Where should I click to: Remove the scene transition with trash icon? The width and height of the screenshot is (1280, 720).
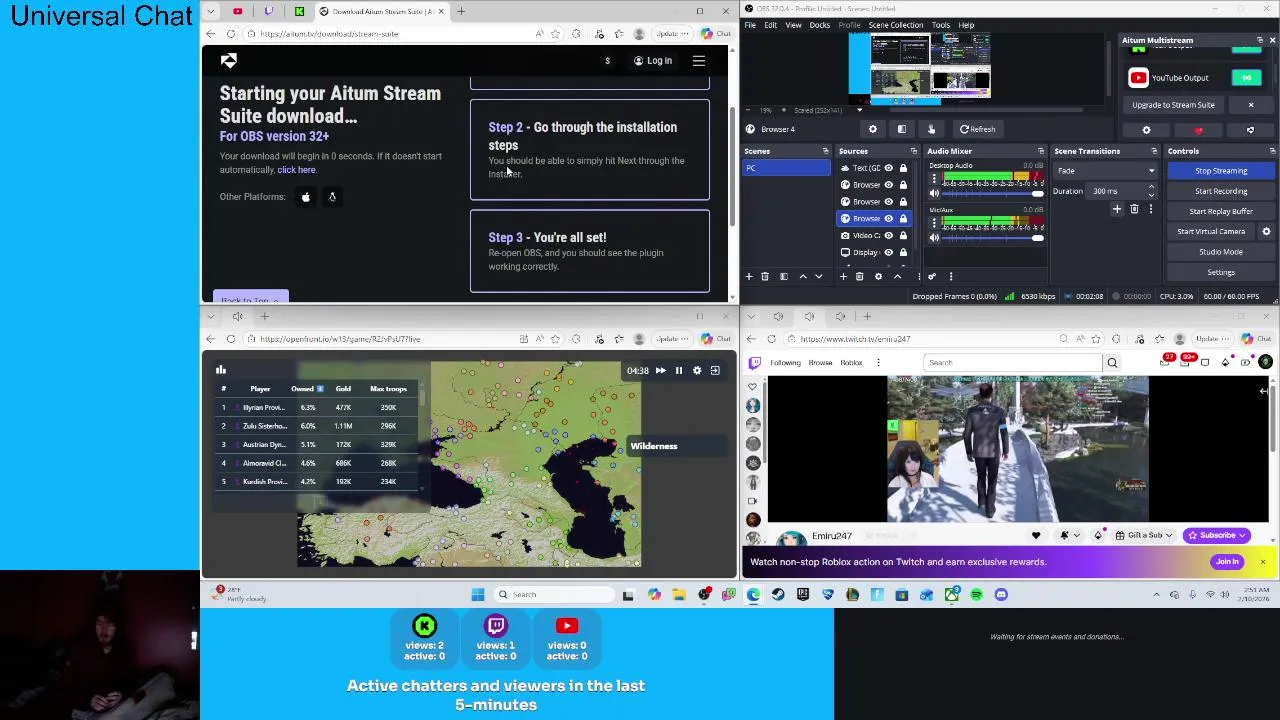point(1134,209)
